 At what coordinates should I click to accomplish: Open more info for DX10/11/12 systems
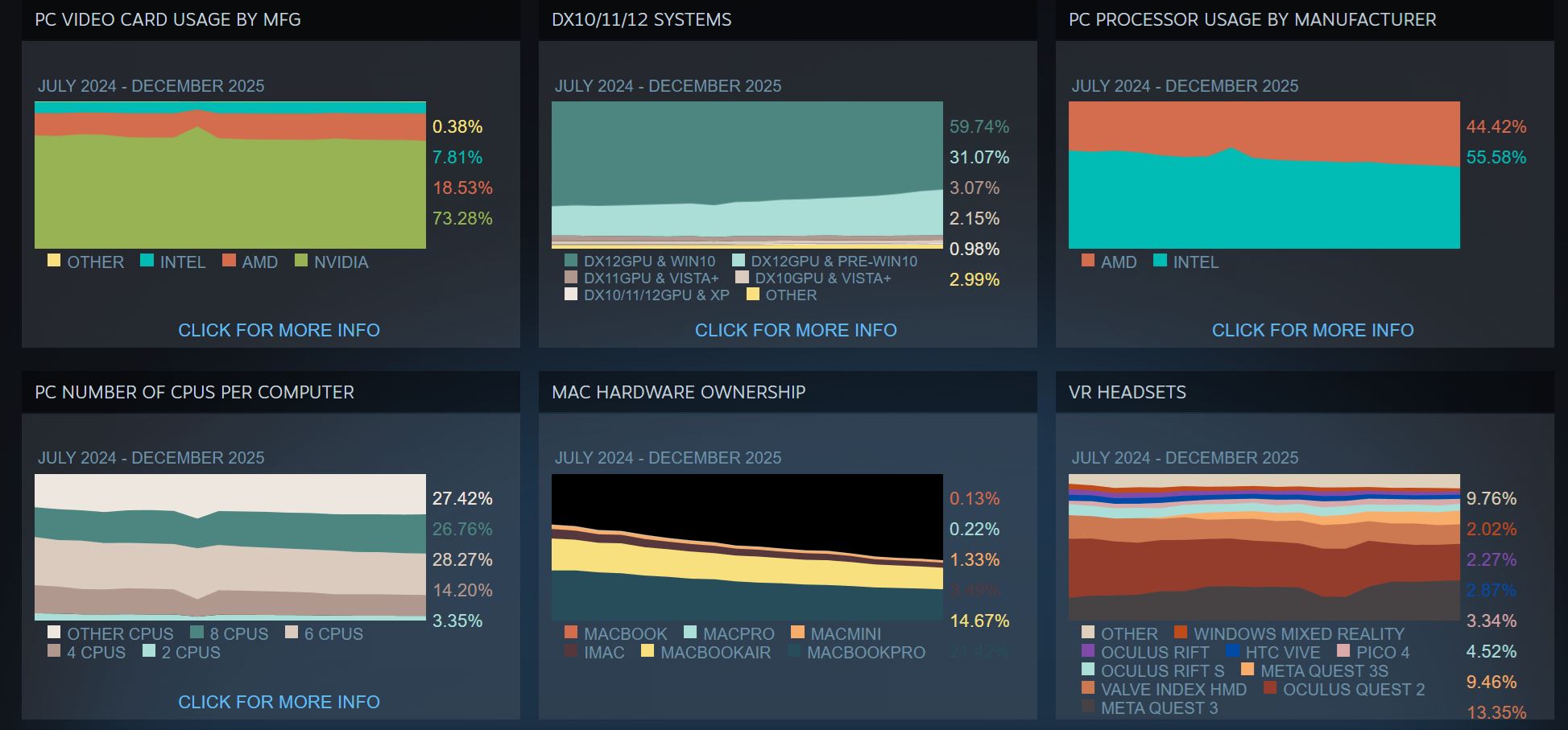[x=796, y=330]
